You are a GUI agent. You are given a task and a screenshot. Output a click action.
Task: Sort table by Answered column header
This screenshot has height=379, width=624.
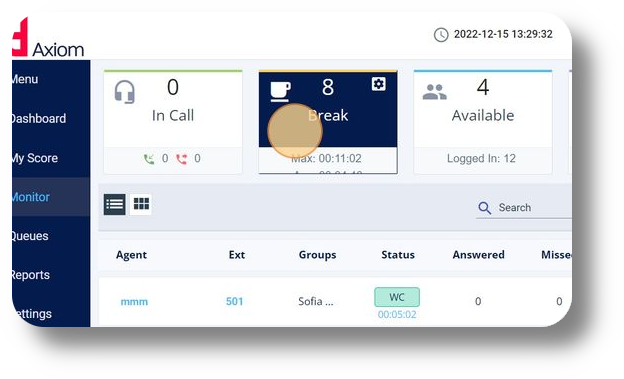[478, 255]
